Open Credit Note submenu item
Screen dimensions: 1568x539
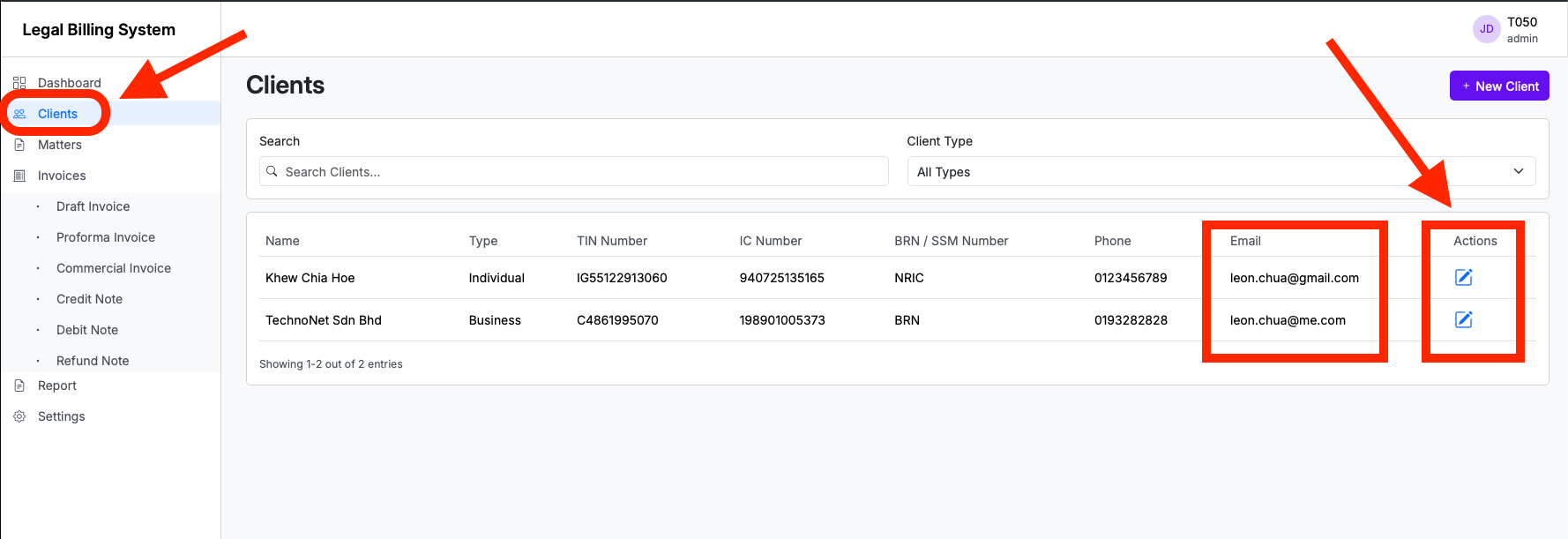pos(89,299)
